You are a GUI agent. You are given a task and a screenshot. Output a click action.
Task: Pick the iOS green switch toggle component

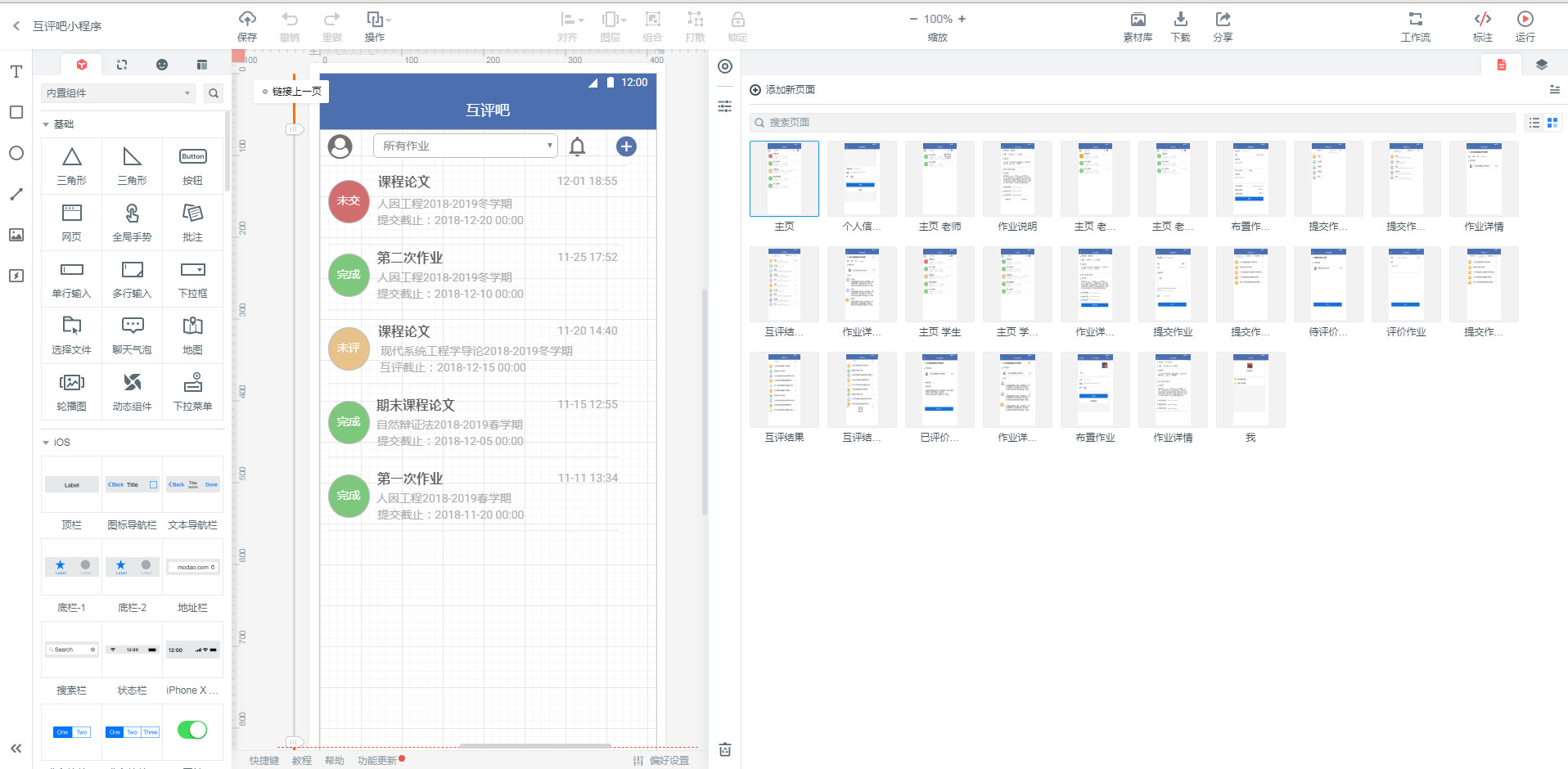[x=192, y=730]
